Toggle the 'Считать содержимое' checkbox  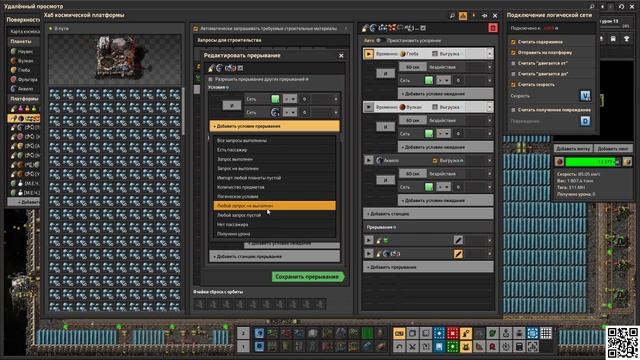(x=513, y=42)
